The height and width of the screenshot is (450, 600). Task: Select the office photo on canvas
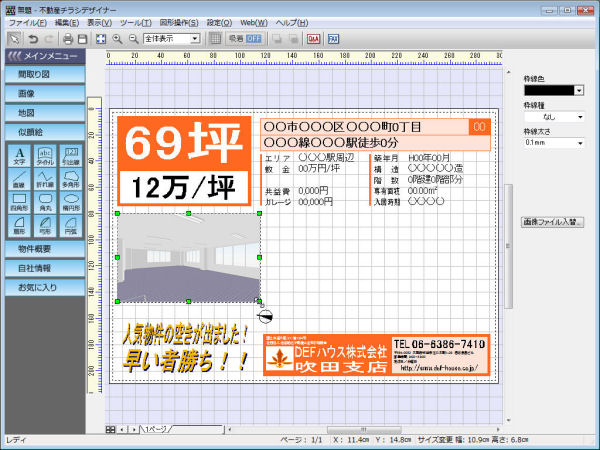click(x=188, y=257)
